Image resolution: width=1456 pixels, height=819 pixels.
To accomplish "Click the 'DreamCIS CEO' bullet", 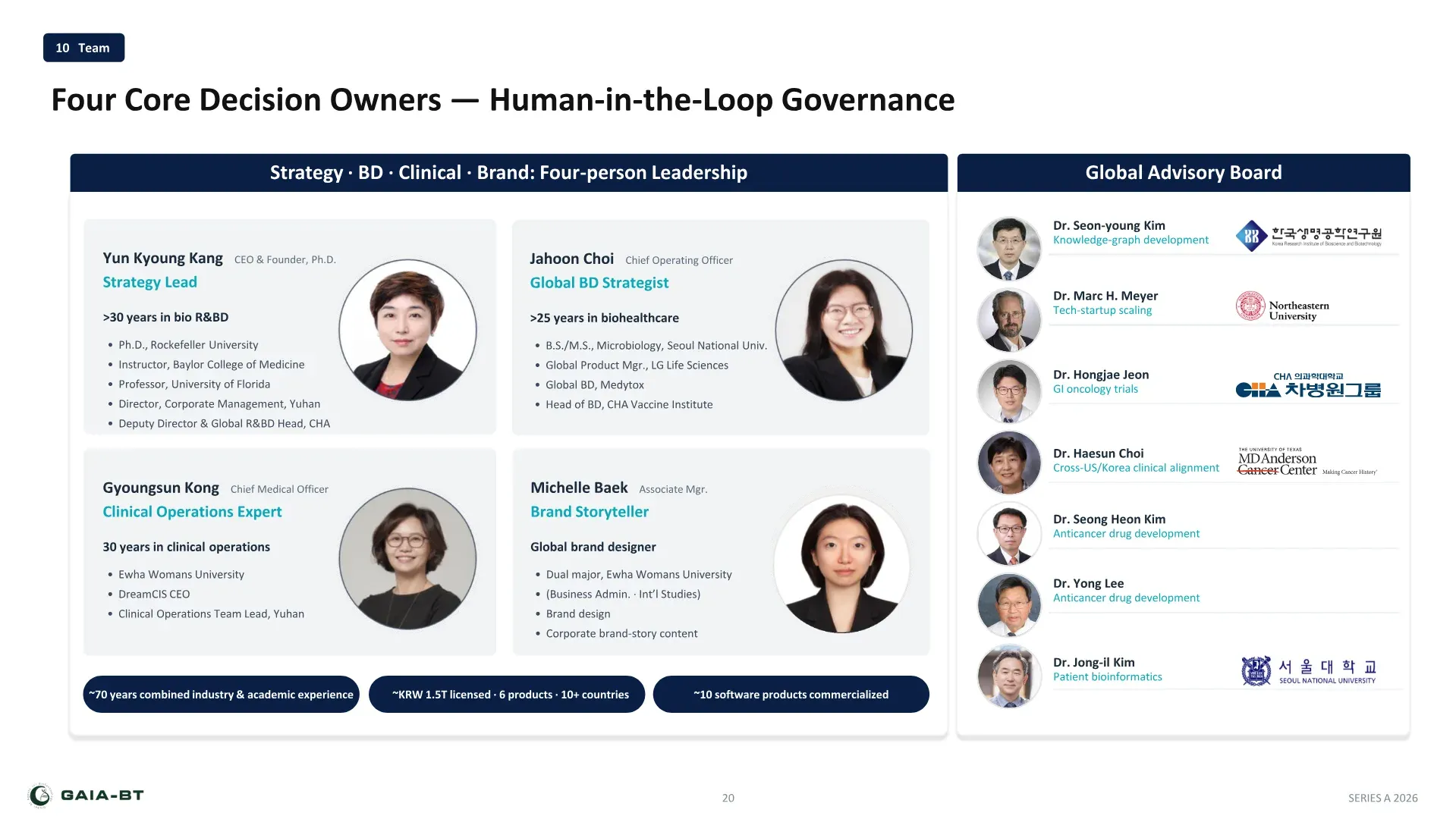I will pyautogui.click(x=154, y=595).
